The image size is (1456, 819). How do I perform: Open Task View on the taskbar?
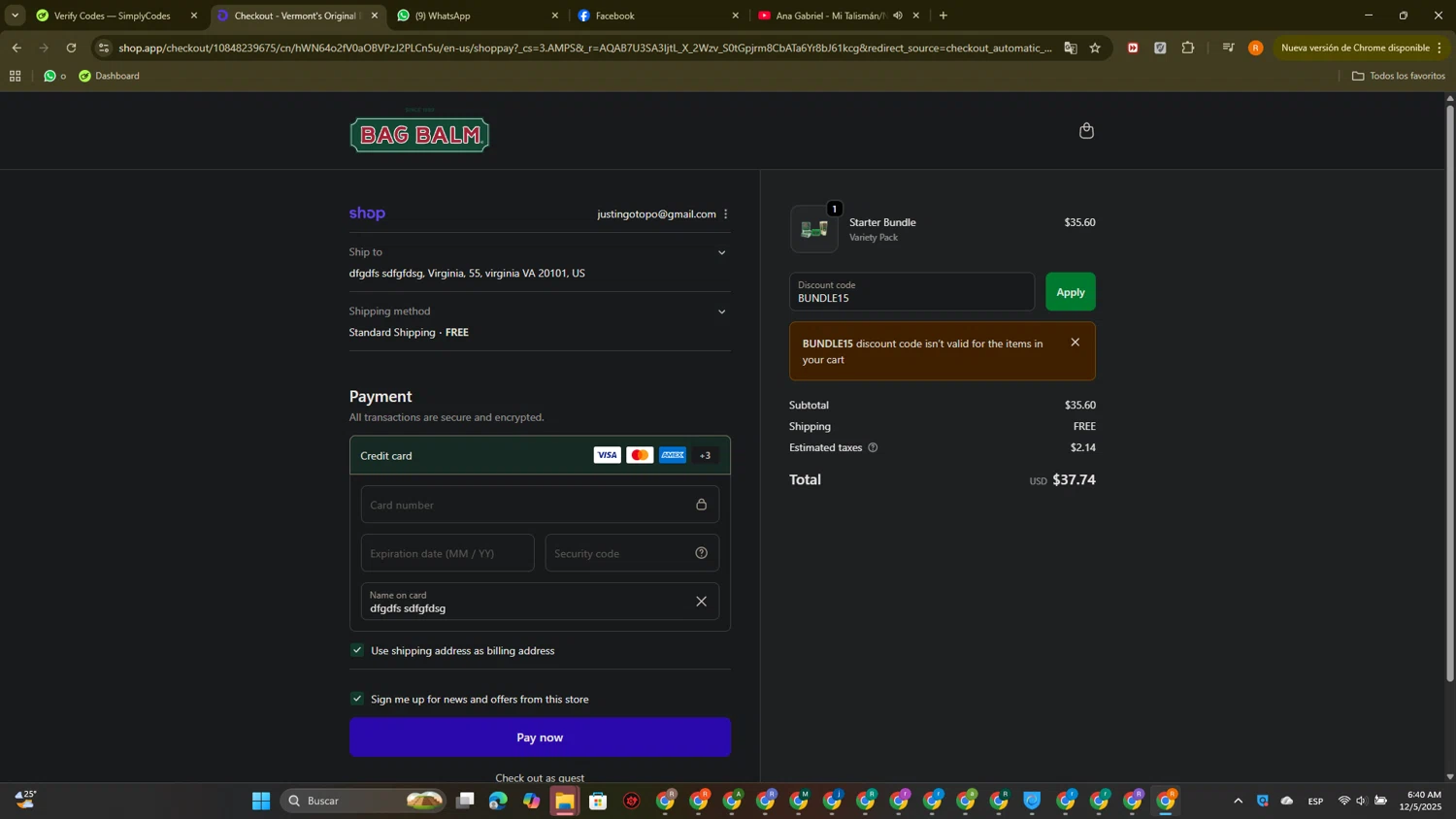[465, 801]
